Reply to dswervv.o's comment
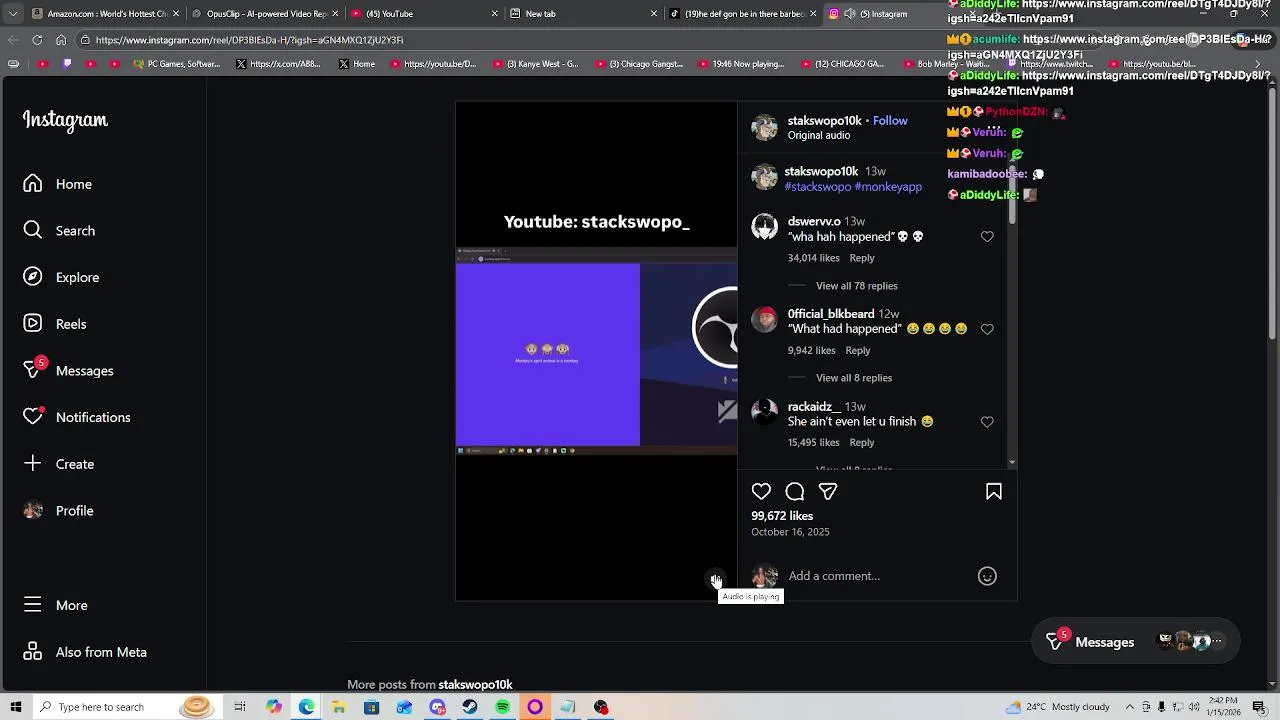The width and height of the screenshot is (1280, 720). pos(862,258)
